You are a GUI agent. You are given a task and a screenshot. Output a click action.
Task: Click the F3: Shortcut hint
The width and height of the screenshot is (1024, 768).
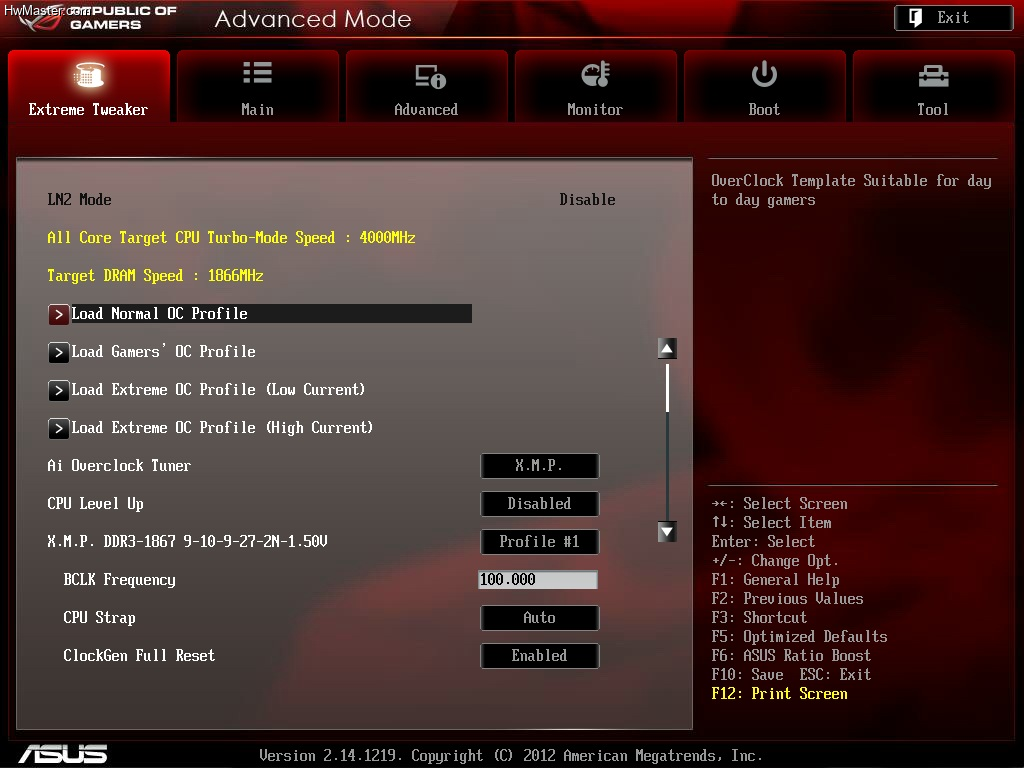click(760, 618)
